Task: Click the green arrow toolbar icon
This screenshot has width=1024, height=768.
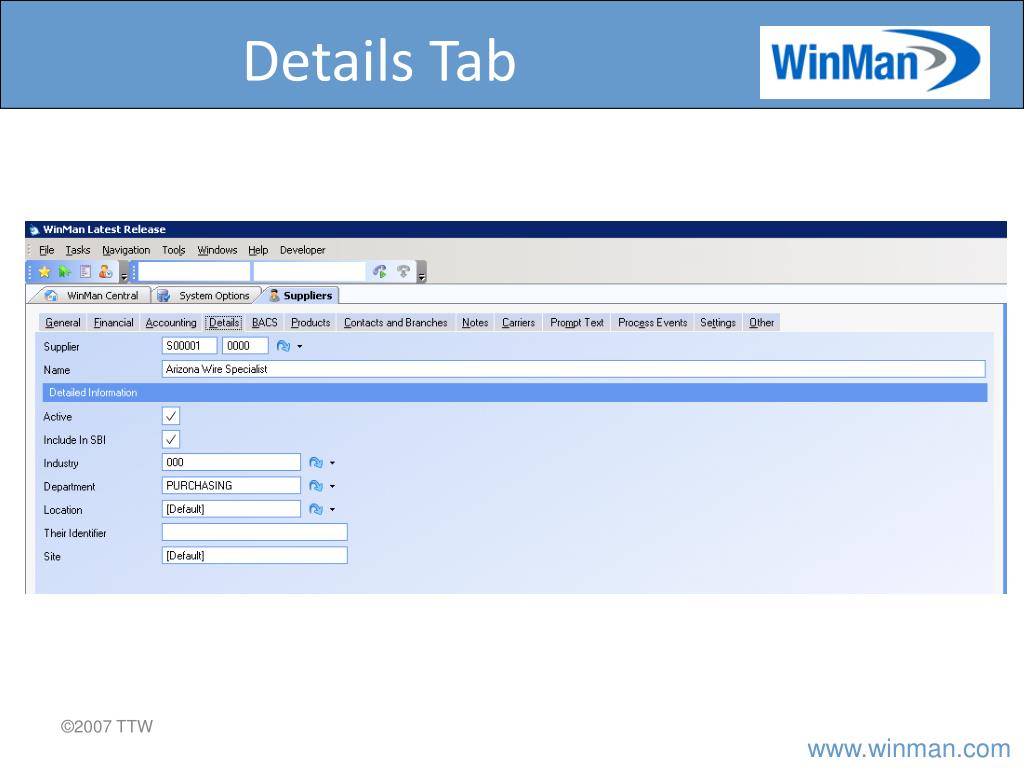Action: pyautogui.click(x=65, y=272)
